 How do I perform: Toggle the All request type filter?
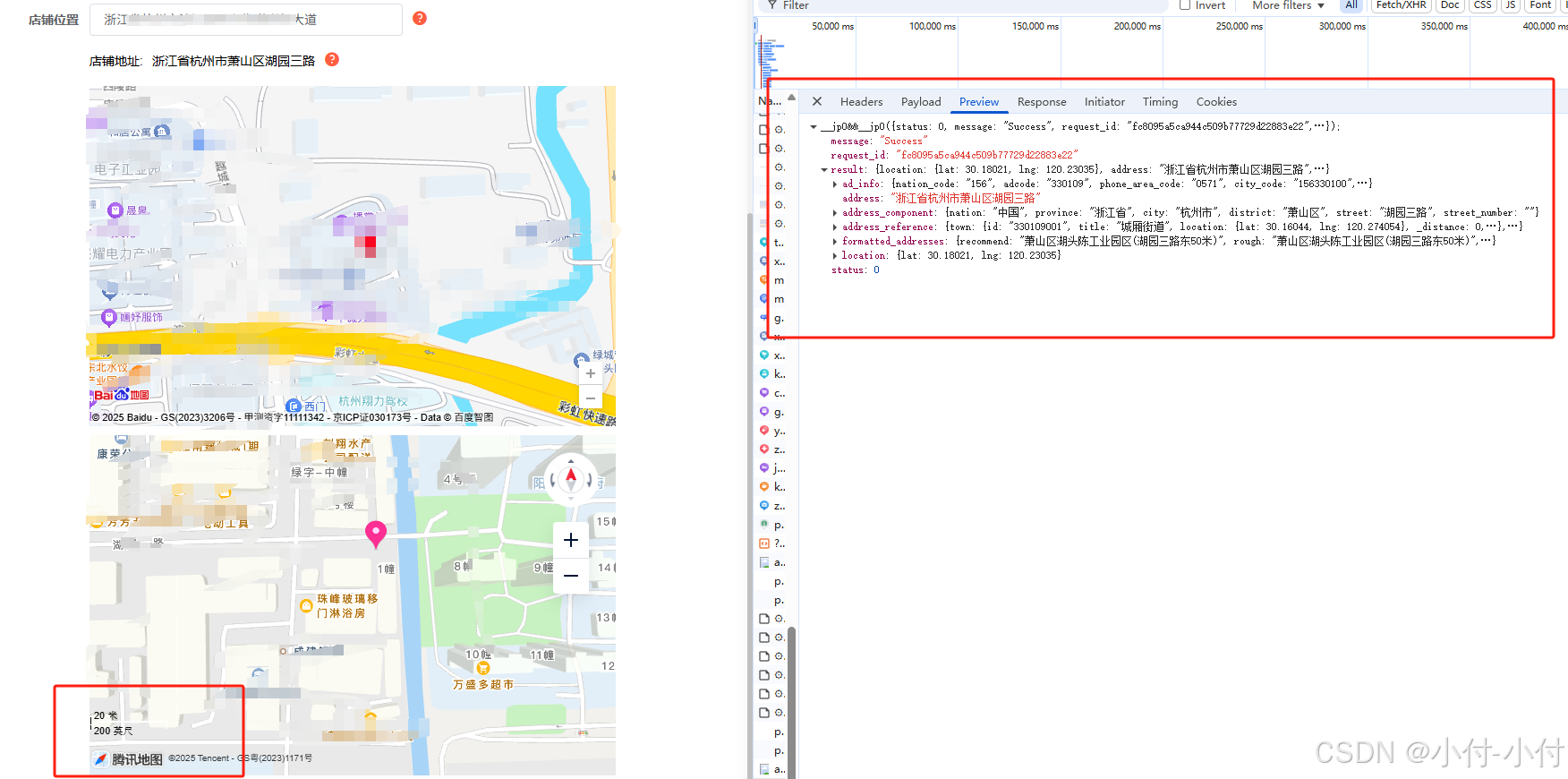pos(1351,5)
